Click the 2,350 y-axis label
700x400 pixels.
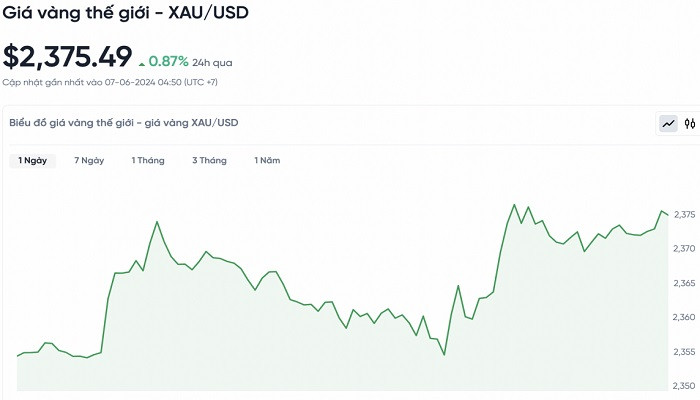pos(685,386)
